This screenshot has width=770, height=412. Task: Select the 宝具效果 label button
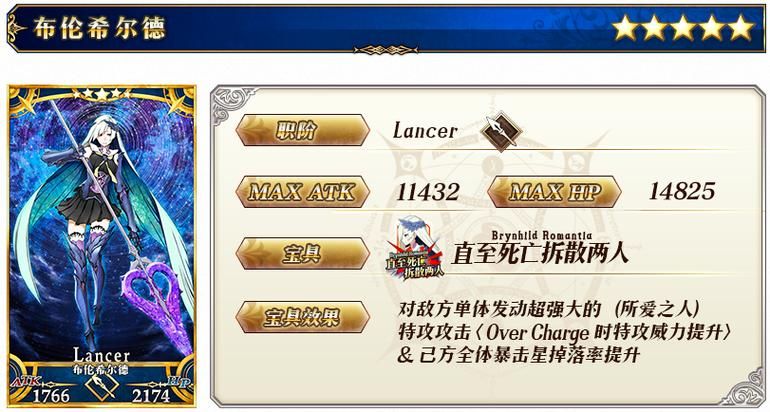point(302,317)
